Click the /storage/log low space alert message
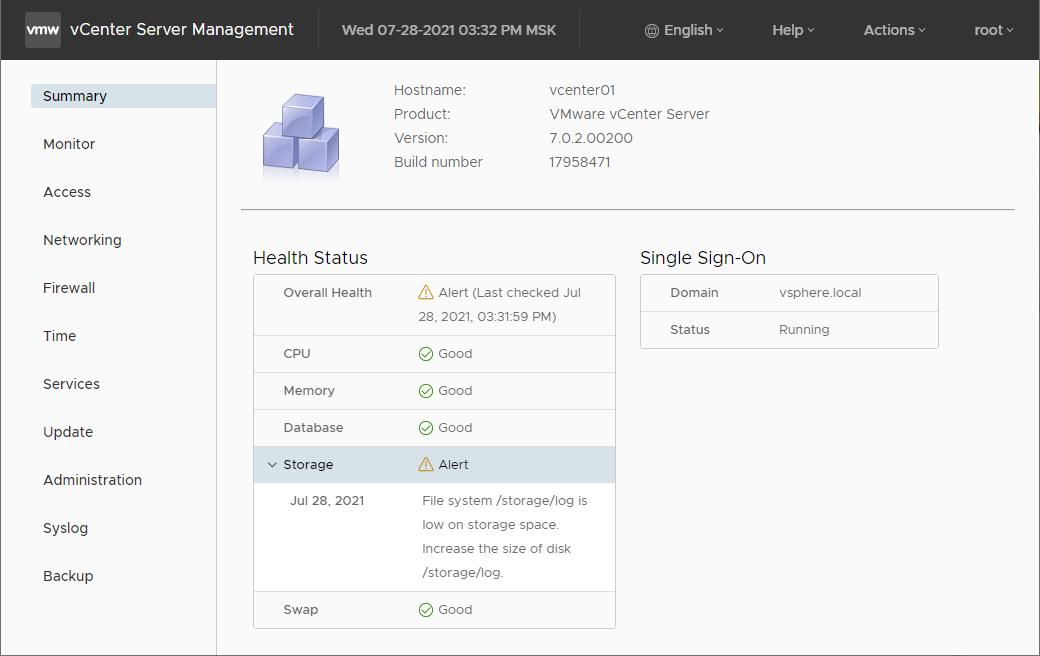Viewport: 1040px width, 656px height. coord(505,536)
